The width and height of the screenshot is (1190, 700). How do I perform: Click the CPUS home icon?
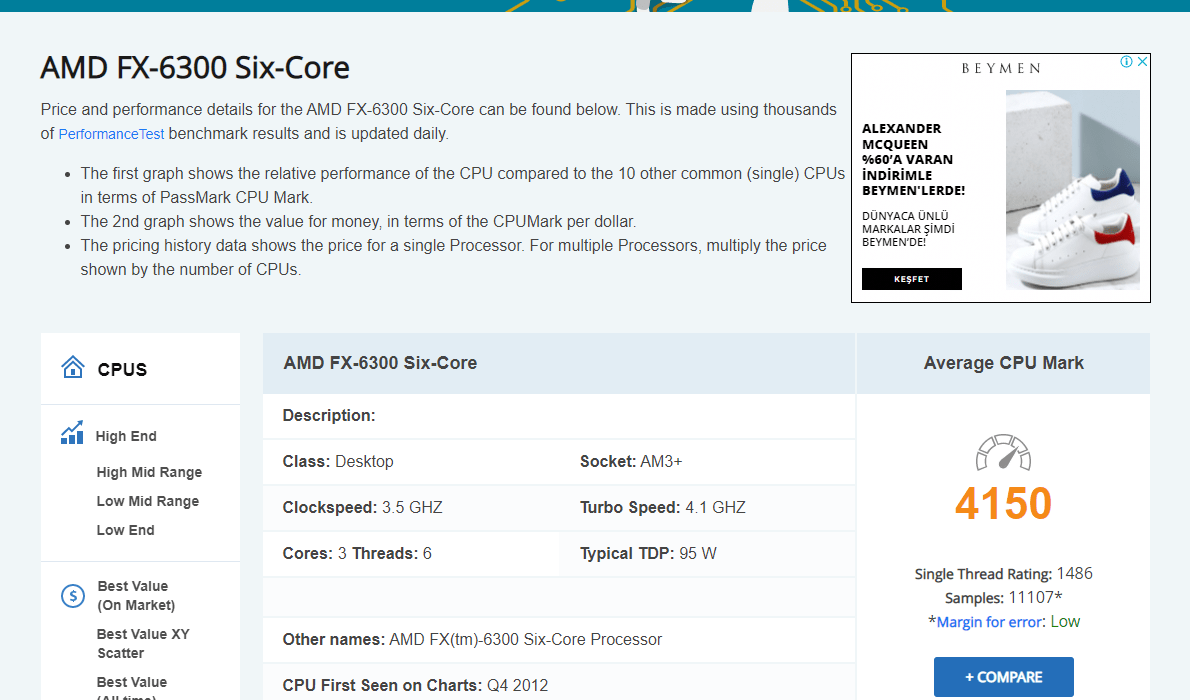[72, 367]
